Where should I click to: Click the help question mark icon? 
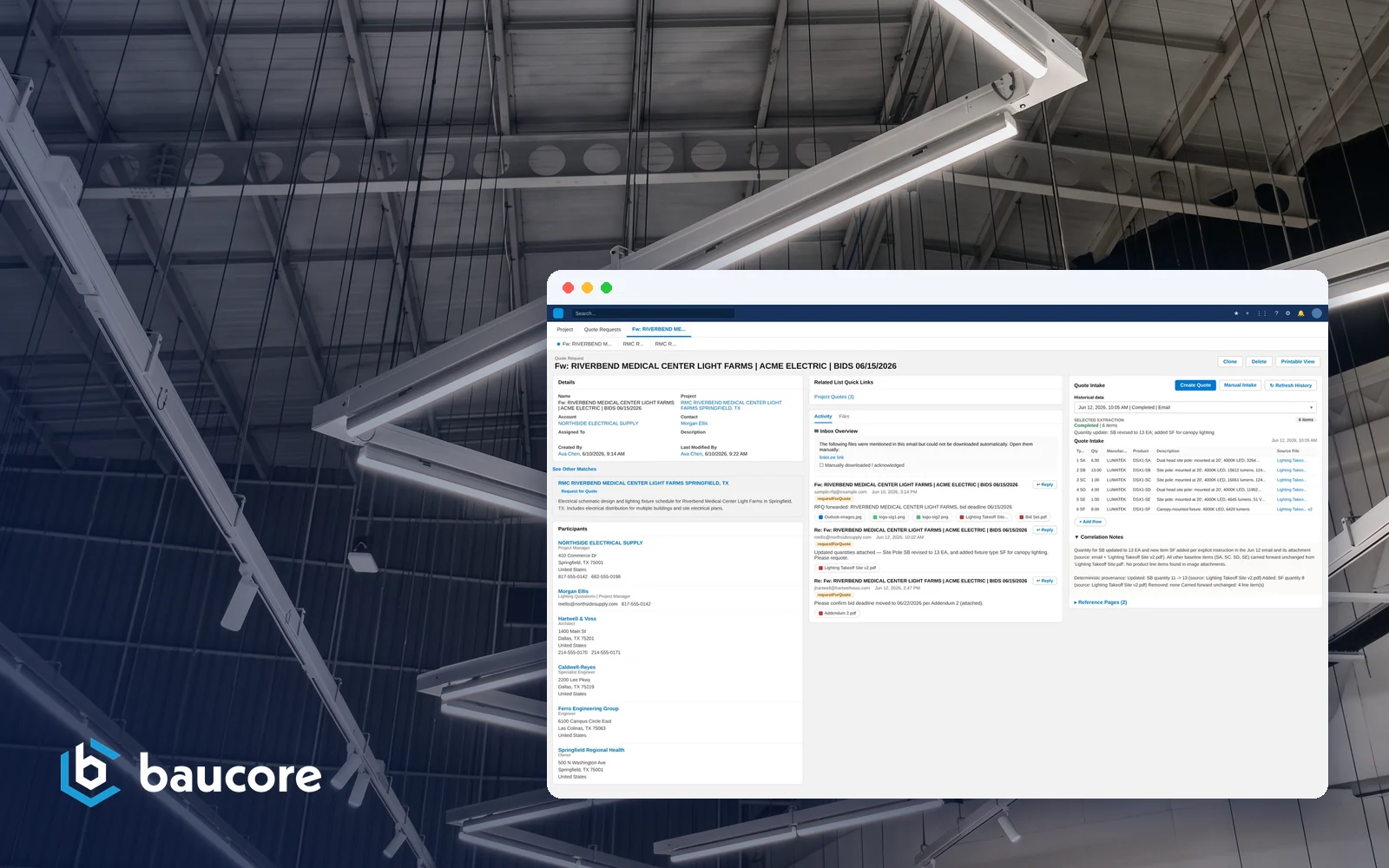(x=1276, y=313)
